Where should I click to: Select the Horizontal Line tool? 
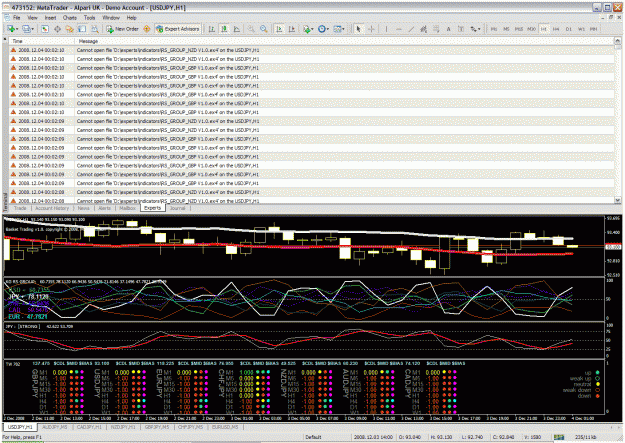[399, 29]
